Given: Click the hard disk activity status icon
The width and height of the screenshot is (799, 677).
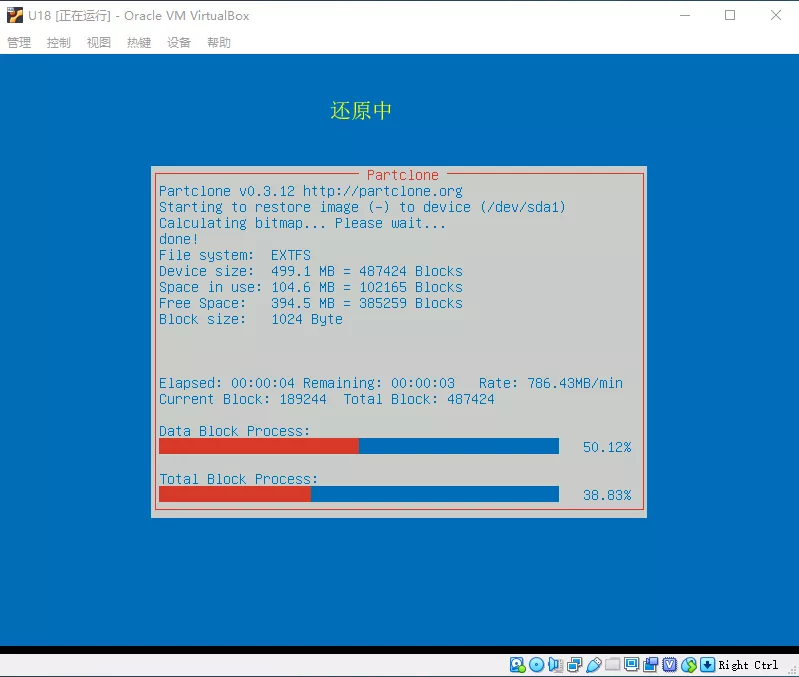Looking at the screenshot, I should click(517, 665).
